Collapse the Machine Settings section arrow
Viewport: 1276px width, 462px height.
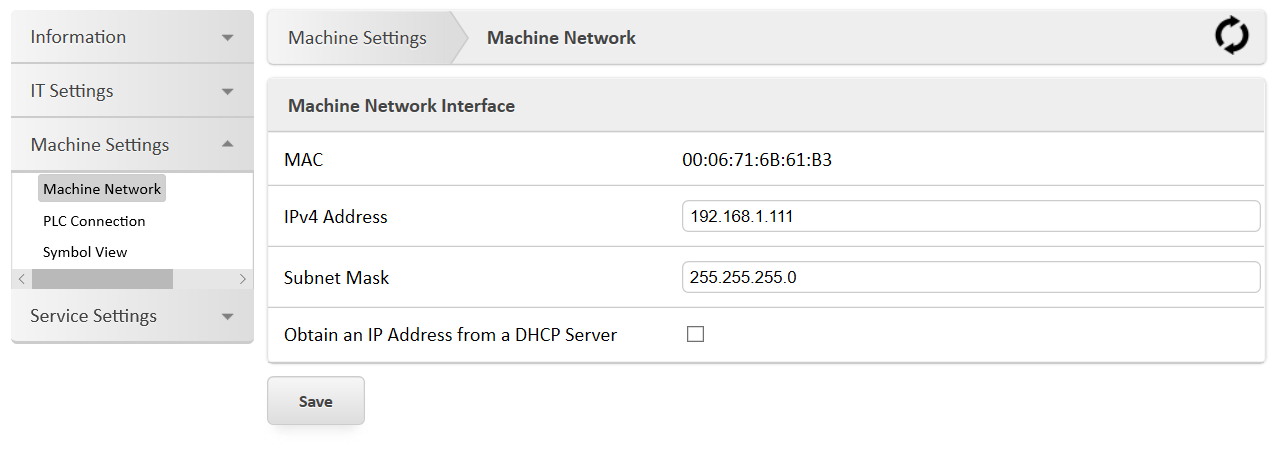pos(228,145)
